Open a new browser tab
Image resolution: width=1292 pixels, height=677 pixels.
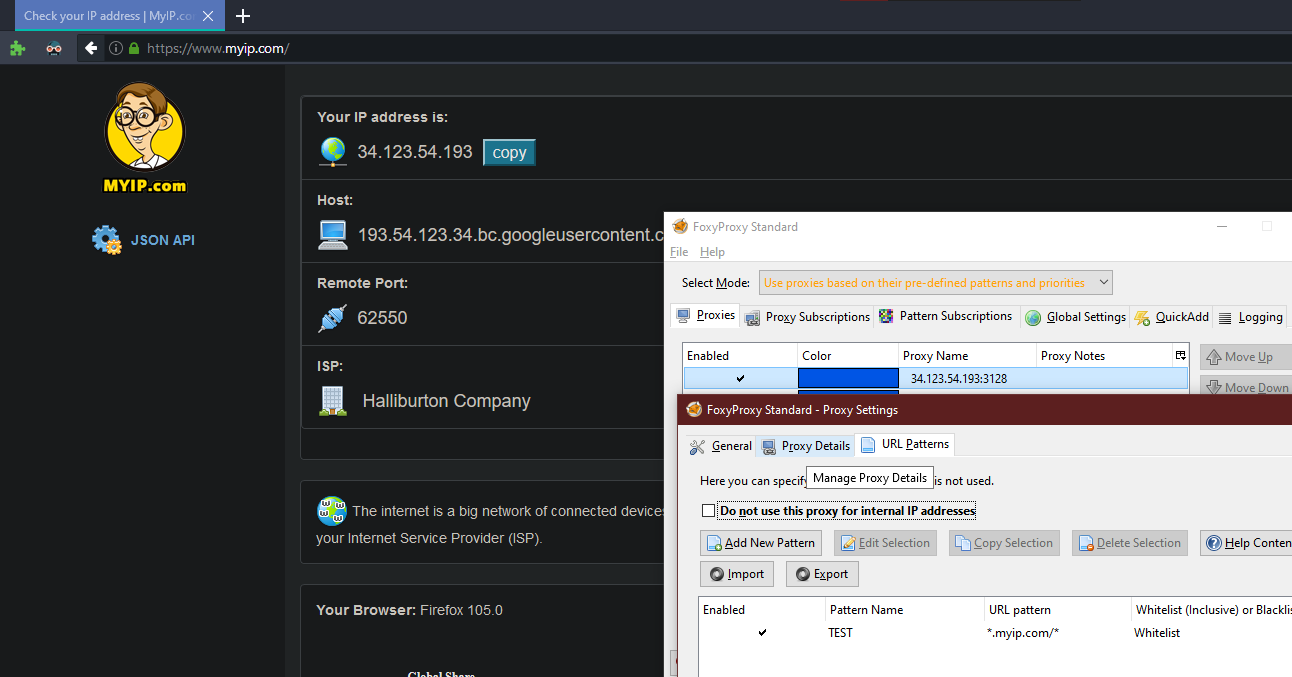[x=243, y=16]
